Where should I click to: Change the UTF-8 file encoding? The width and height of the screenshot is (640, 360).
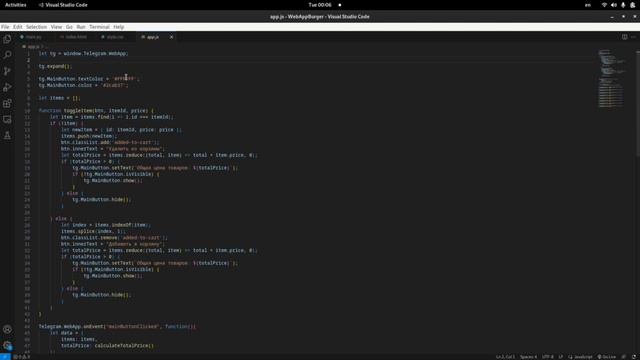tap(547, 357)
